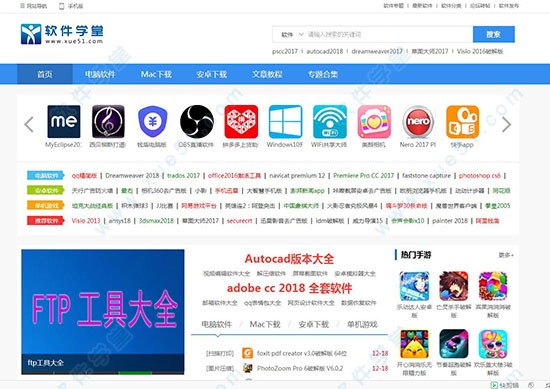This screenshot has height=389, width=550.
Task: Open the 安卓下载 nav menu item
Action: click(212, 74)
